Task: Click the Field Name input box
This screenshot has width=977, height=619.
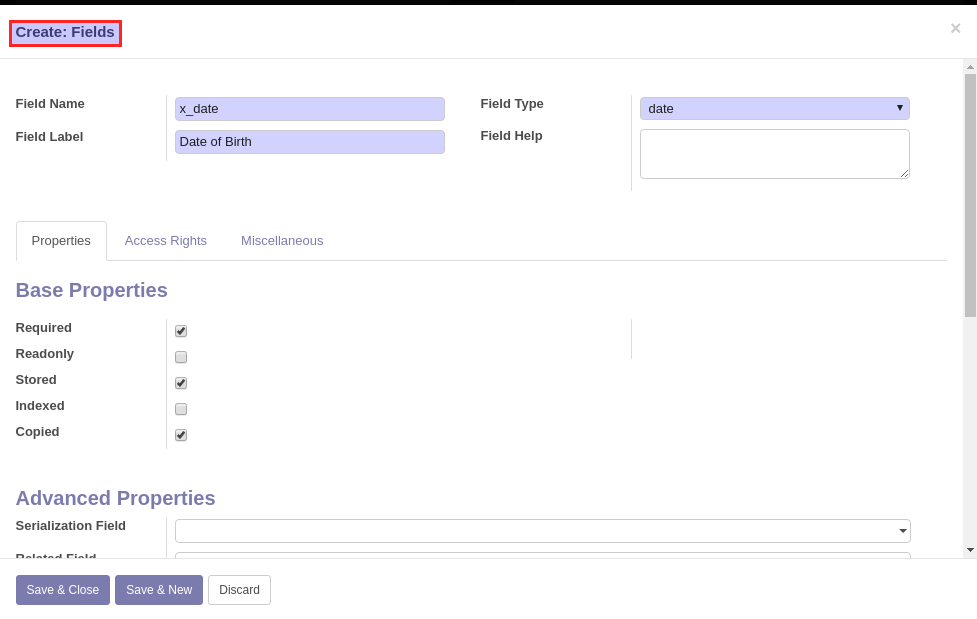Action: (310, 108)
